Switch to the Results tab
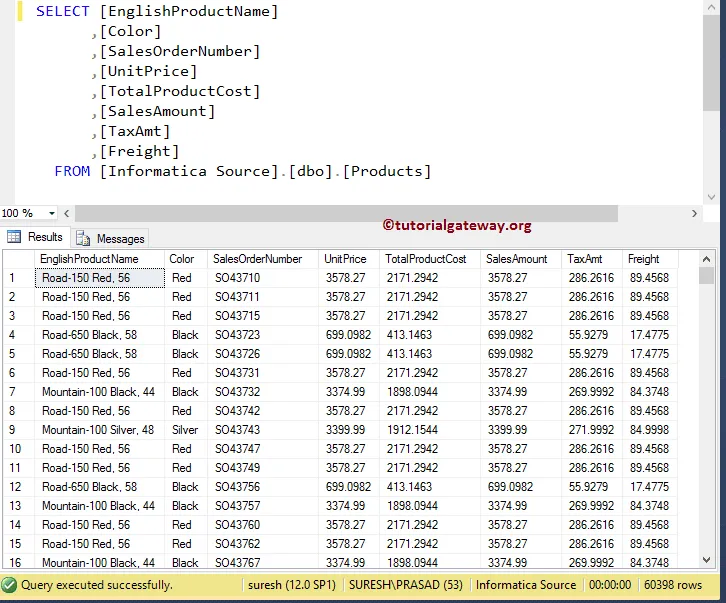Screen dimensions: 726x603 pyautogui.click(x=35, y=237)
